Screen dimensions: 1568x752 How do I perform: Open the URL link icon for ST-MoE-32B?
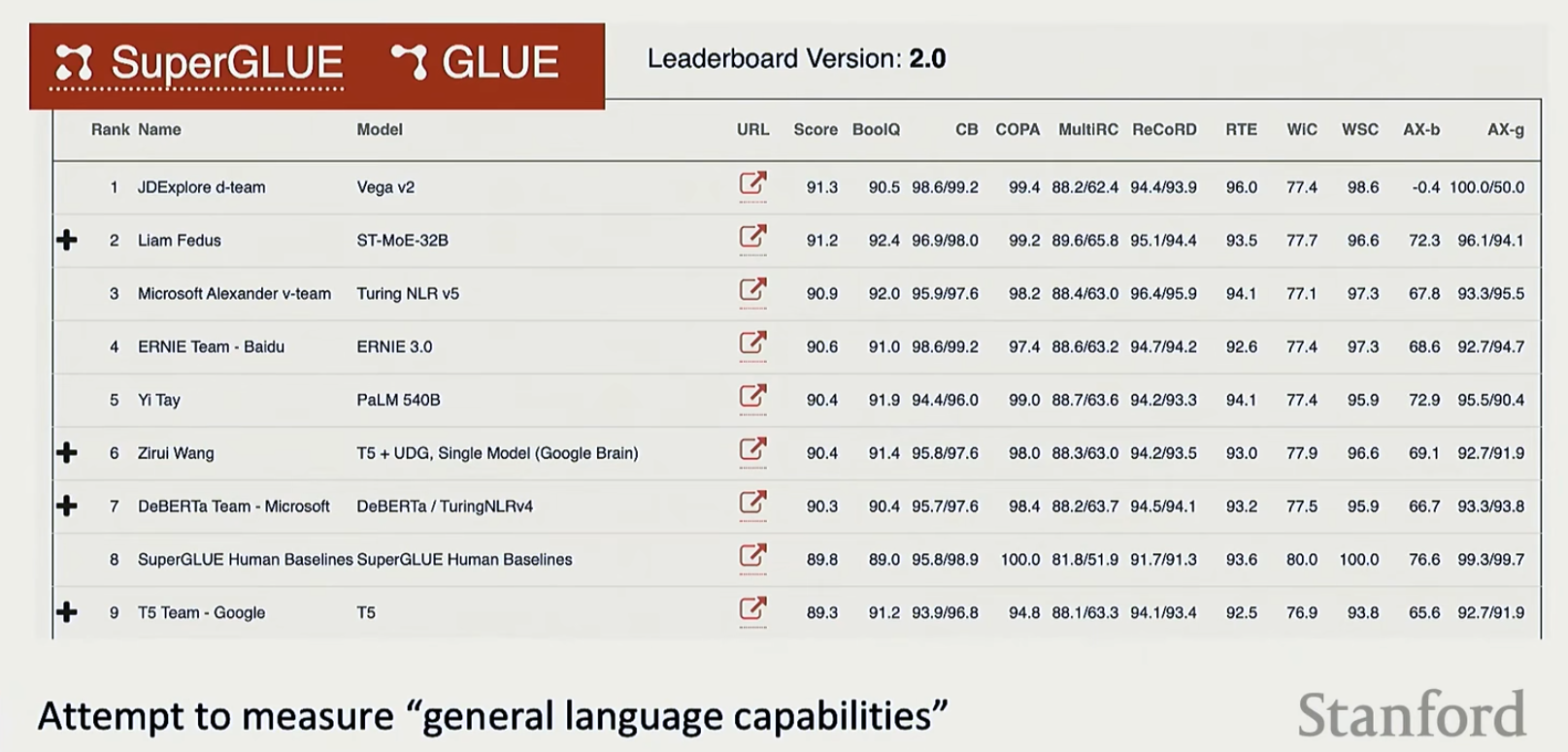click(752, 237)
